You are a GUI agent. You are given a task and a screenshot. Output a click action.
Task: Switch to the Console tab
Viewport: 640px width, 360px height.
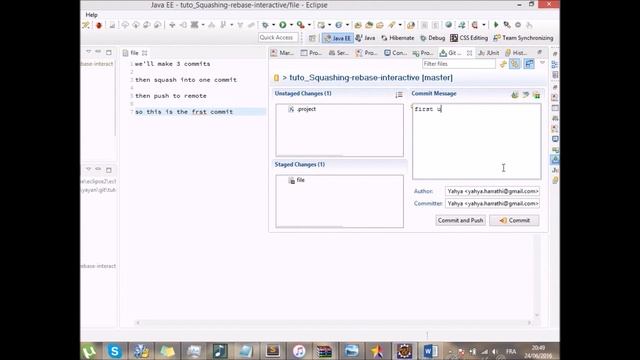pyautogui.click(x=396, y=53)
